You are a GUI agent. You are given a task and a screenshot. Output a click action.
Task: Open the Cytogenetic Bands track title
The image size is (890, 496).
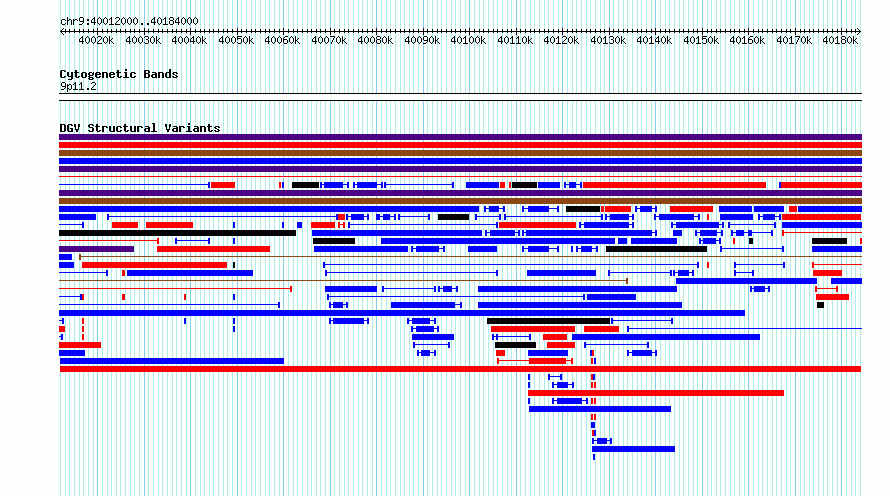[x=119, y=74]
